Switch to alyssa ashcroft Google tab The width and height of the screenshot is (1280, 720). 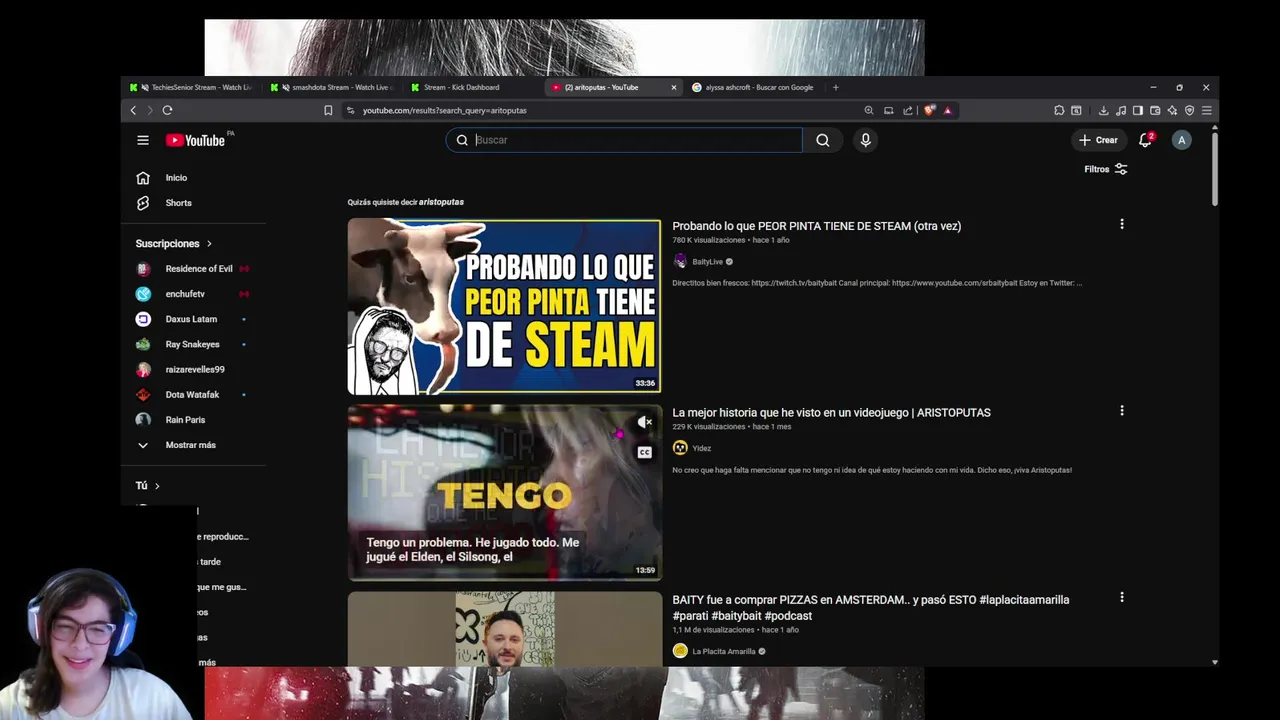[x=755, y=87]
